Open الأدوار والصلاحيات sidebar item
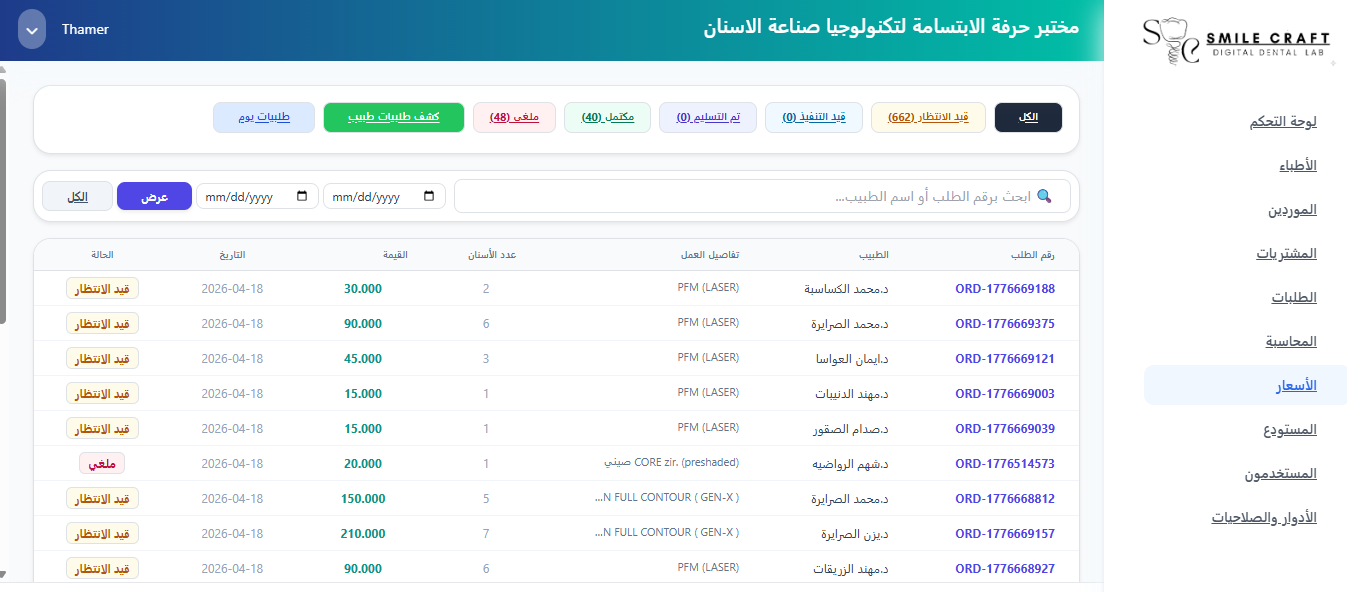The height and width of the screenshot is (592, 1347). [1264, 517]
